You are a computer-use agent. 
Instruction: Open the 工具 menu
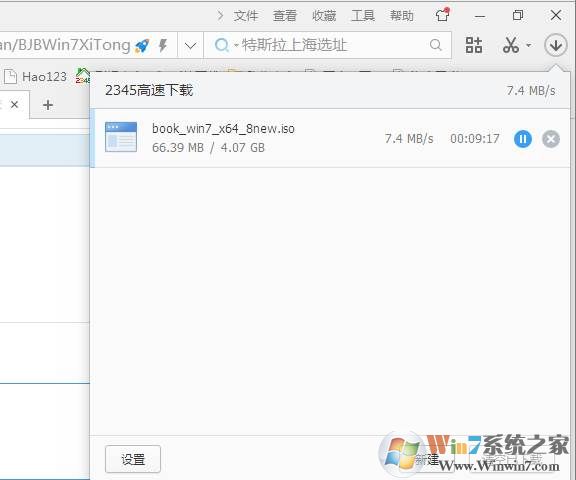[363, 16]
